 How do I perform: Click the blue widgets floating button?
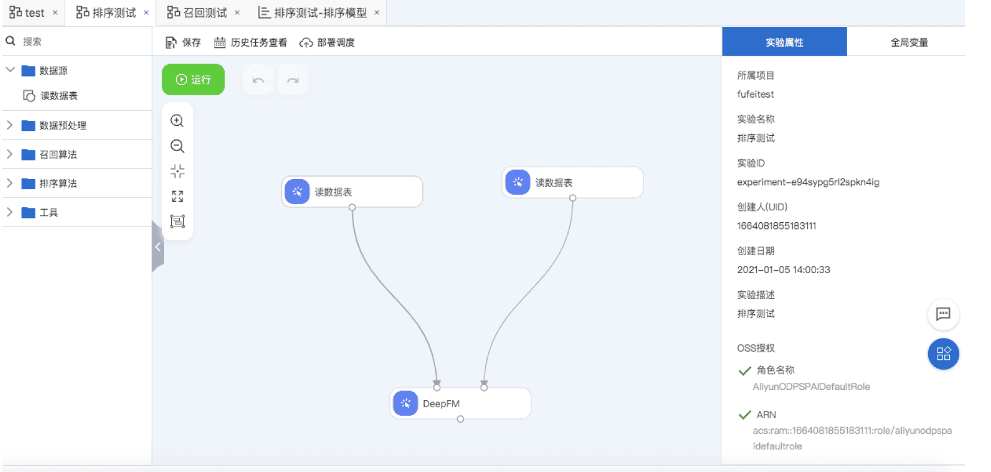pyautogui.click(x=944, y=354)
